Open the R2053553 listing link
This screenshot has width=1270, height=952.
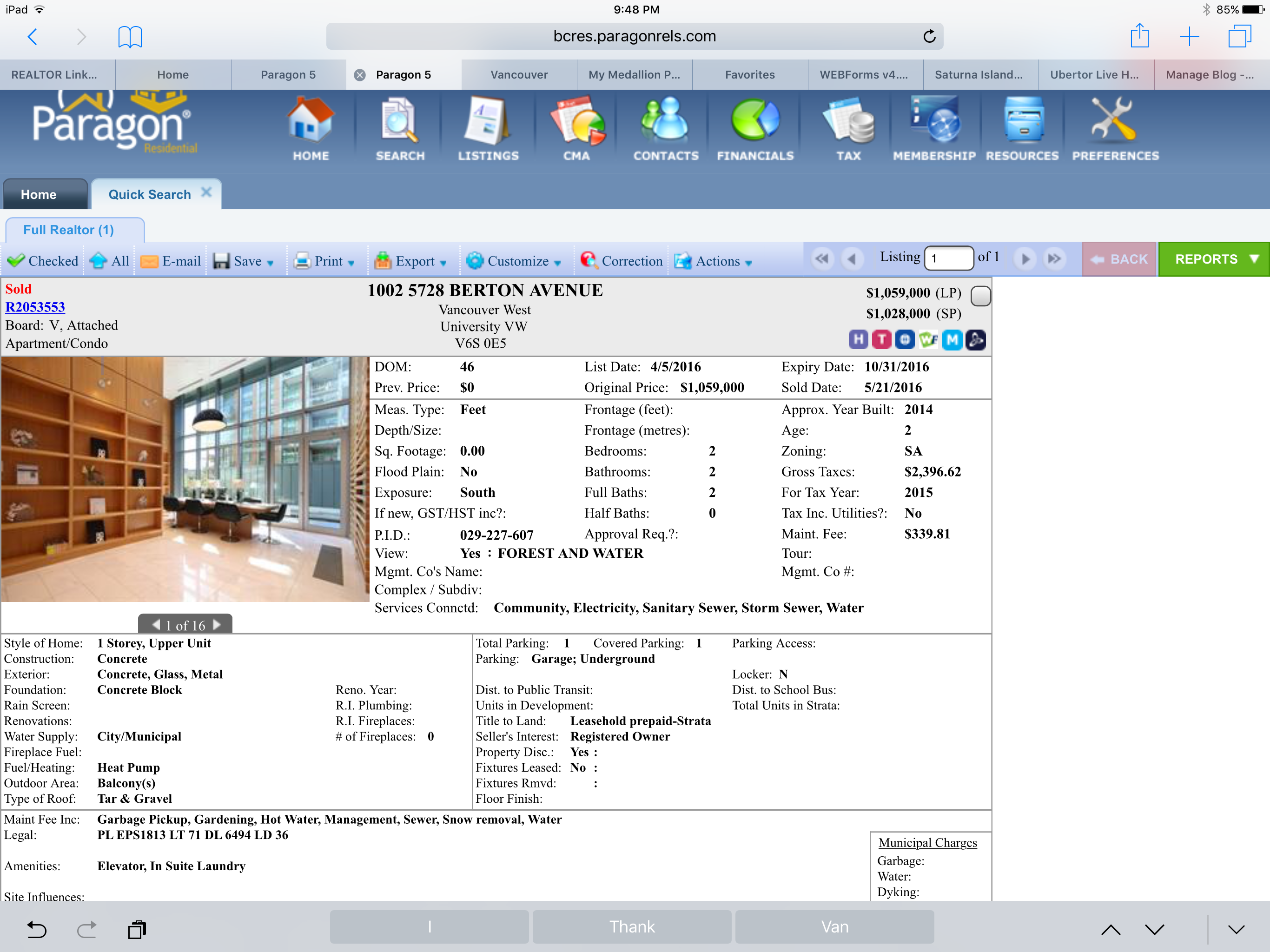click(35, 307)
